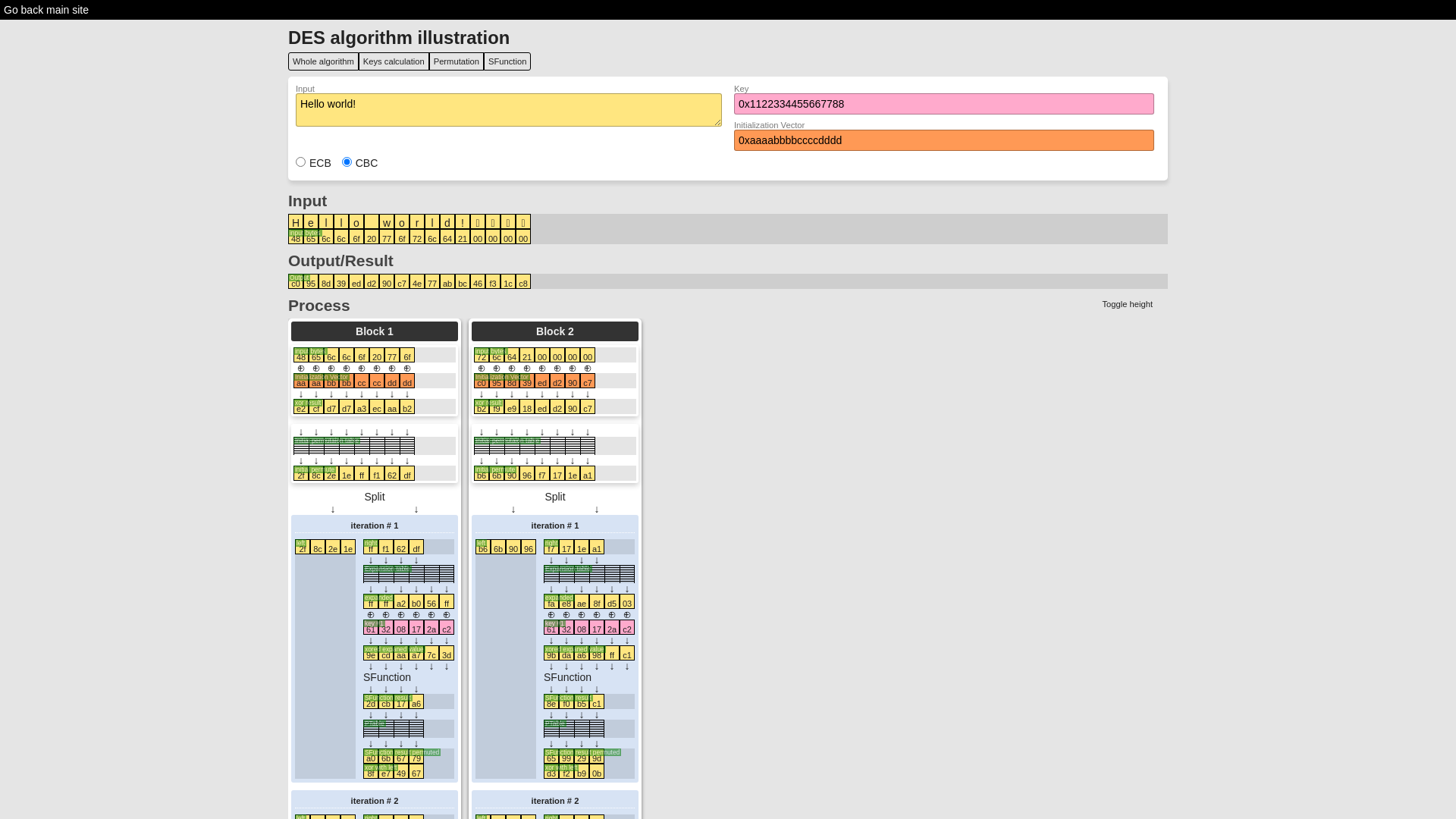The height and width of the screenshot is (819, 1456).
Task: Toggle height of the process view
Action: point(1127,304)
